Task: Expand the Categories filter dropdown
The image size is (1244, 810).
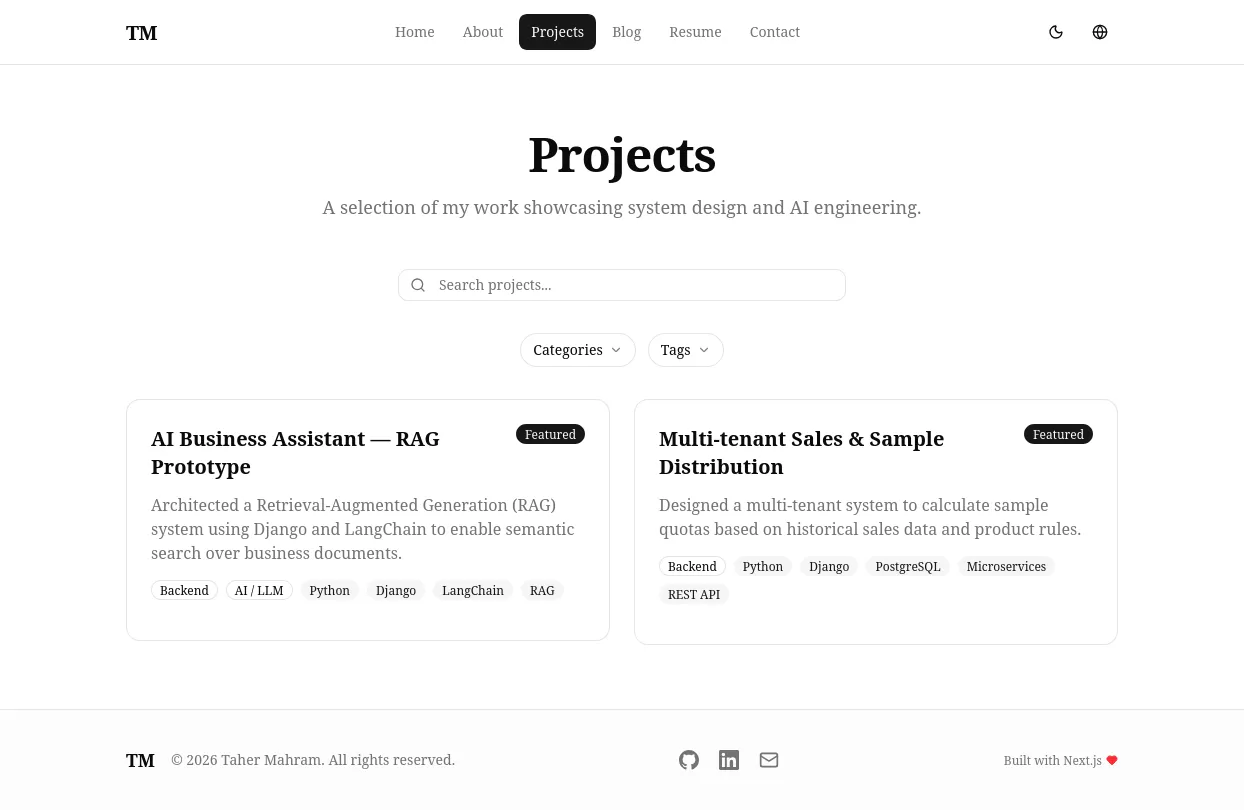Action: coord(578,350)
